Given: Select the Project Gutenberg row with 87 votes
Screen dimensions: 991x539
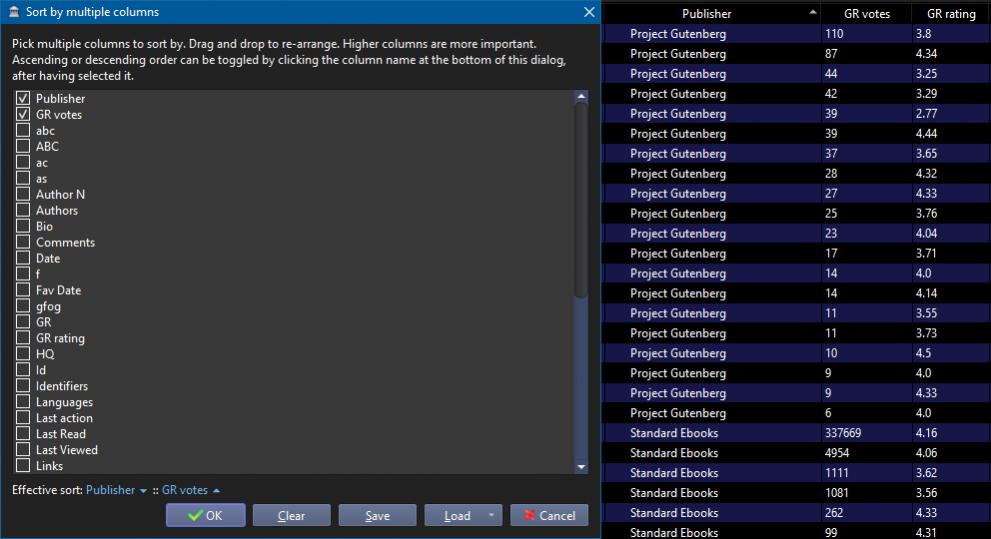Looking at the screenshot, I should click(797, 54).
